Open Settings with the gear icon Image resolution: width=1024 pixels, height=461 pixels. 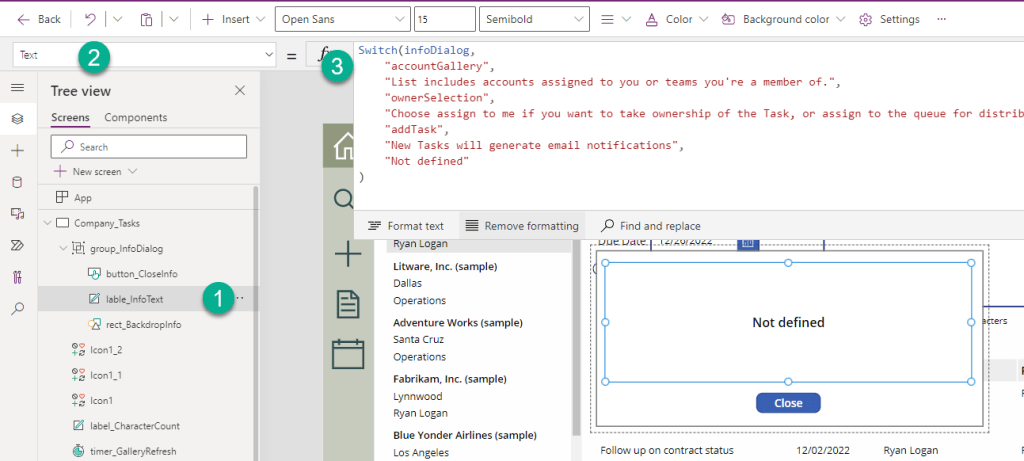(889, 20)
